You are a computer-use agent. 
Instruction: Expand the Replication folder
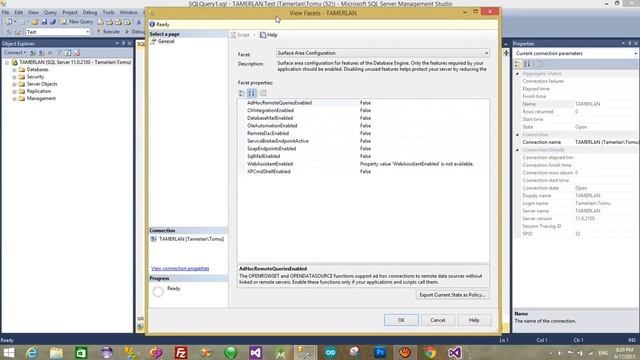point(14,91)
